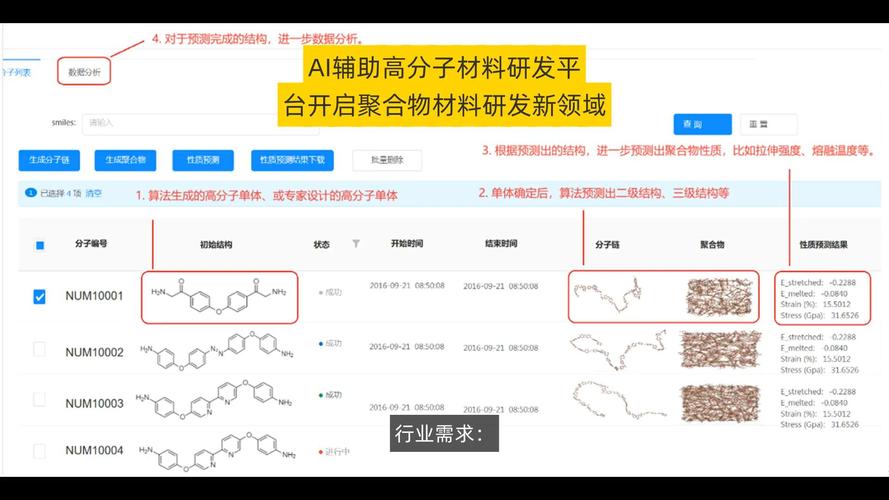Check the NUM10002 row checkbox
Screen dimensions: 889x500
39,349
